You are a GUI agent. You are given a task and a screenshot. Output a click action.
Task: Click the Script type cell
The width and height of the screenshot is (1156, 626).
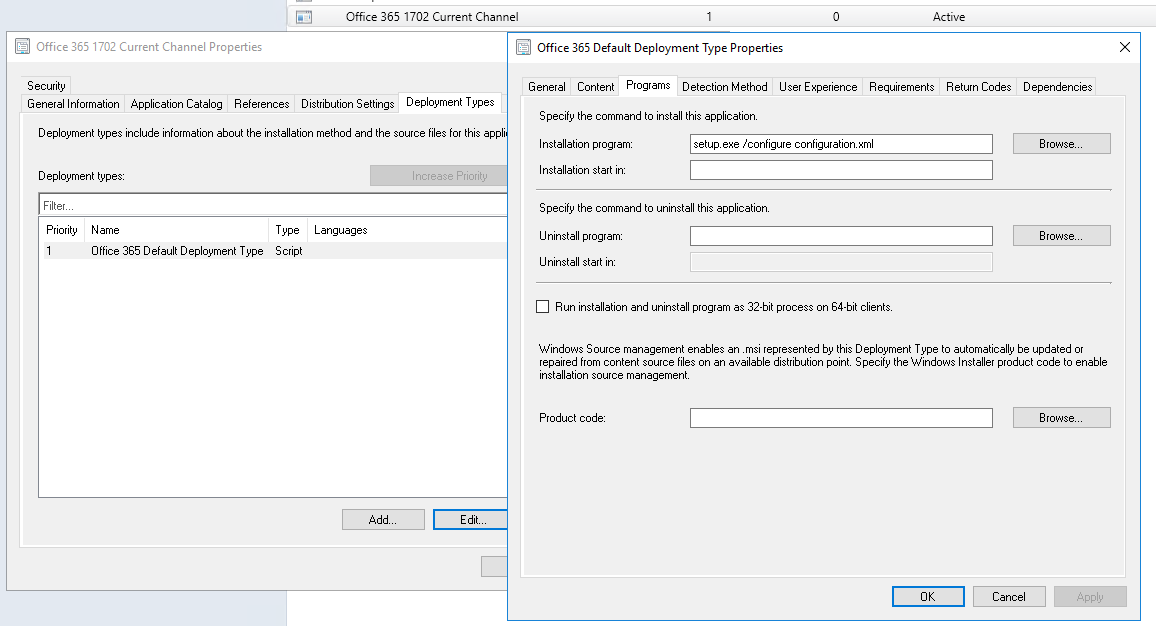pyautogui.click(x=289, y=251)
